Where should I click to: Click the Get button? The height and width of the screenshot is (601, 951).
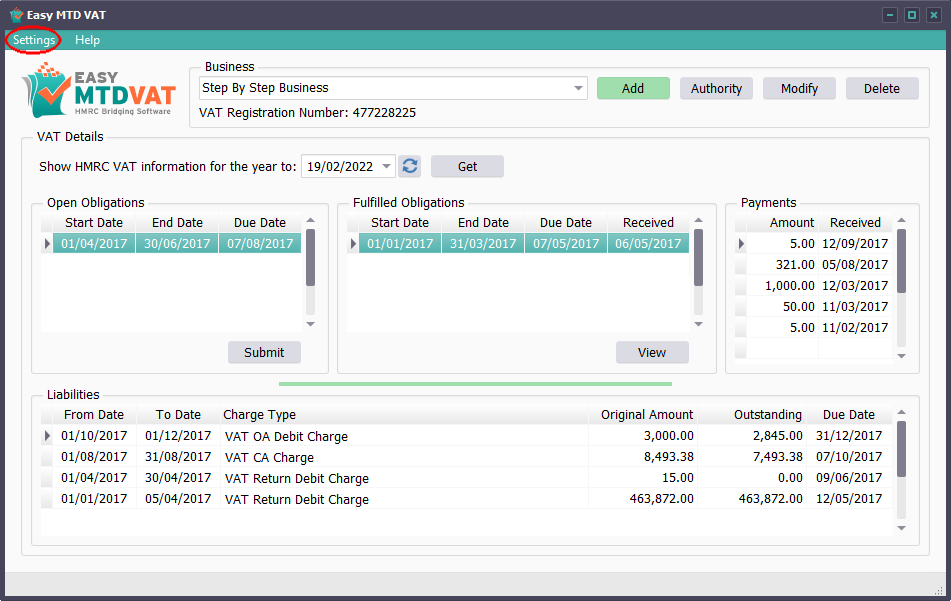tap(467, 166)
